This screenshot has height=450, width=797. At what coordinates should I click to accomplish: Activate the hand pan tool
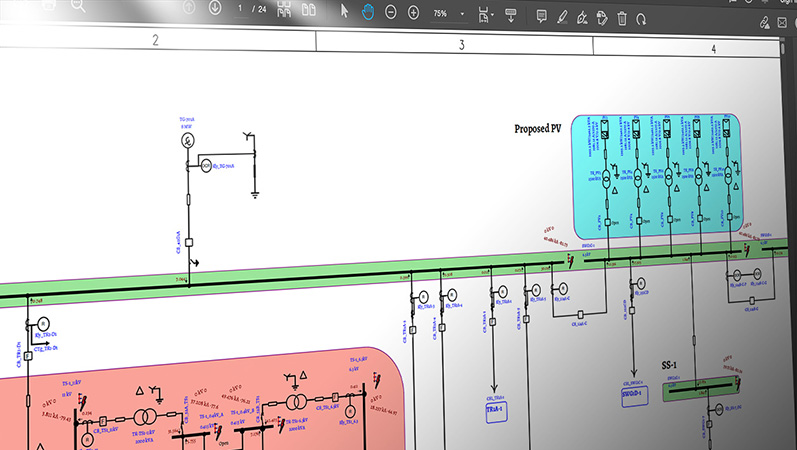click(367, 12)
